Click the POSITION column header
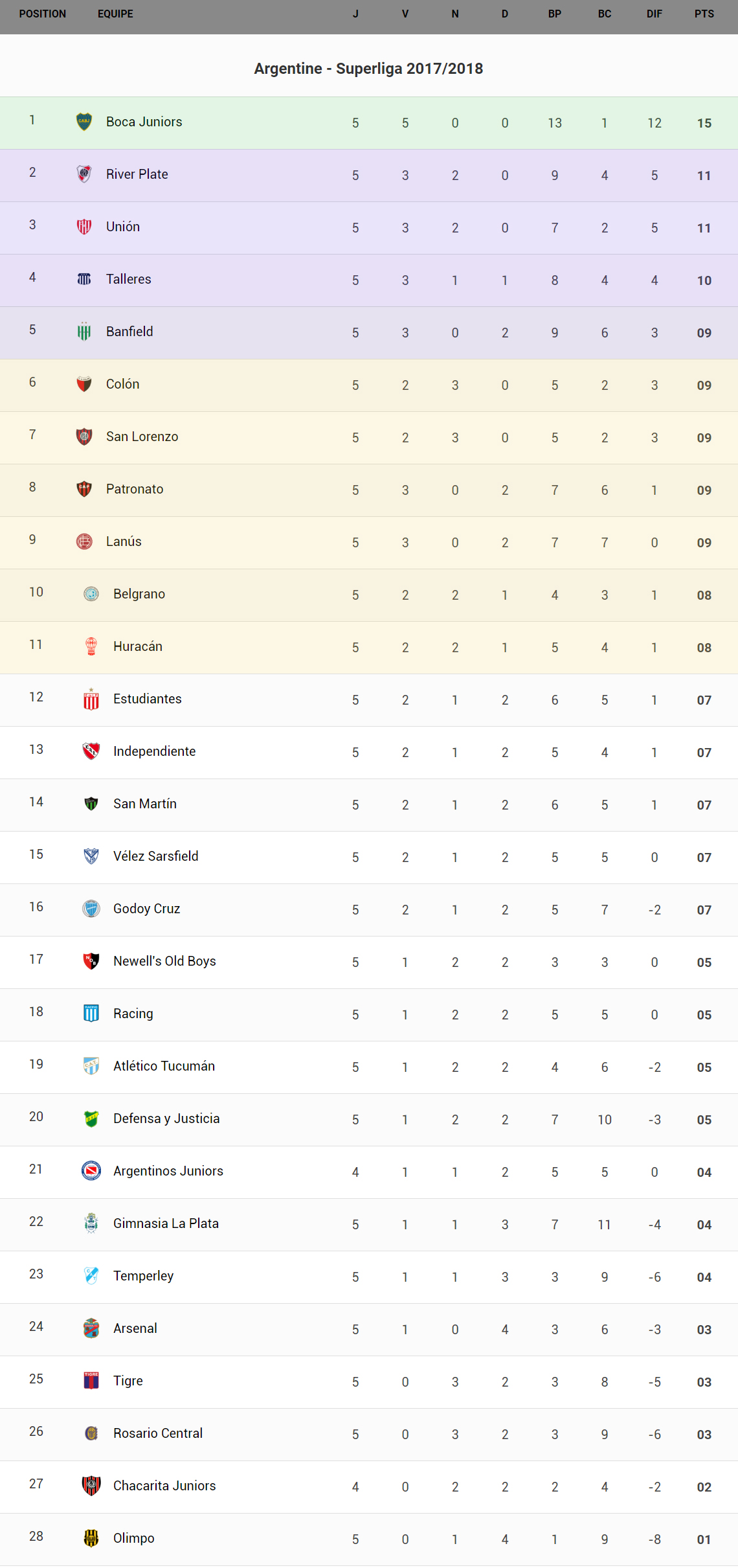This screenshot has width=738, height=1568. (43, 14)
